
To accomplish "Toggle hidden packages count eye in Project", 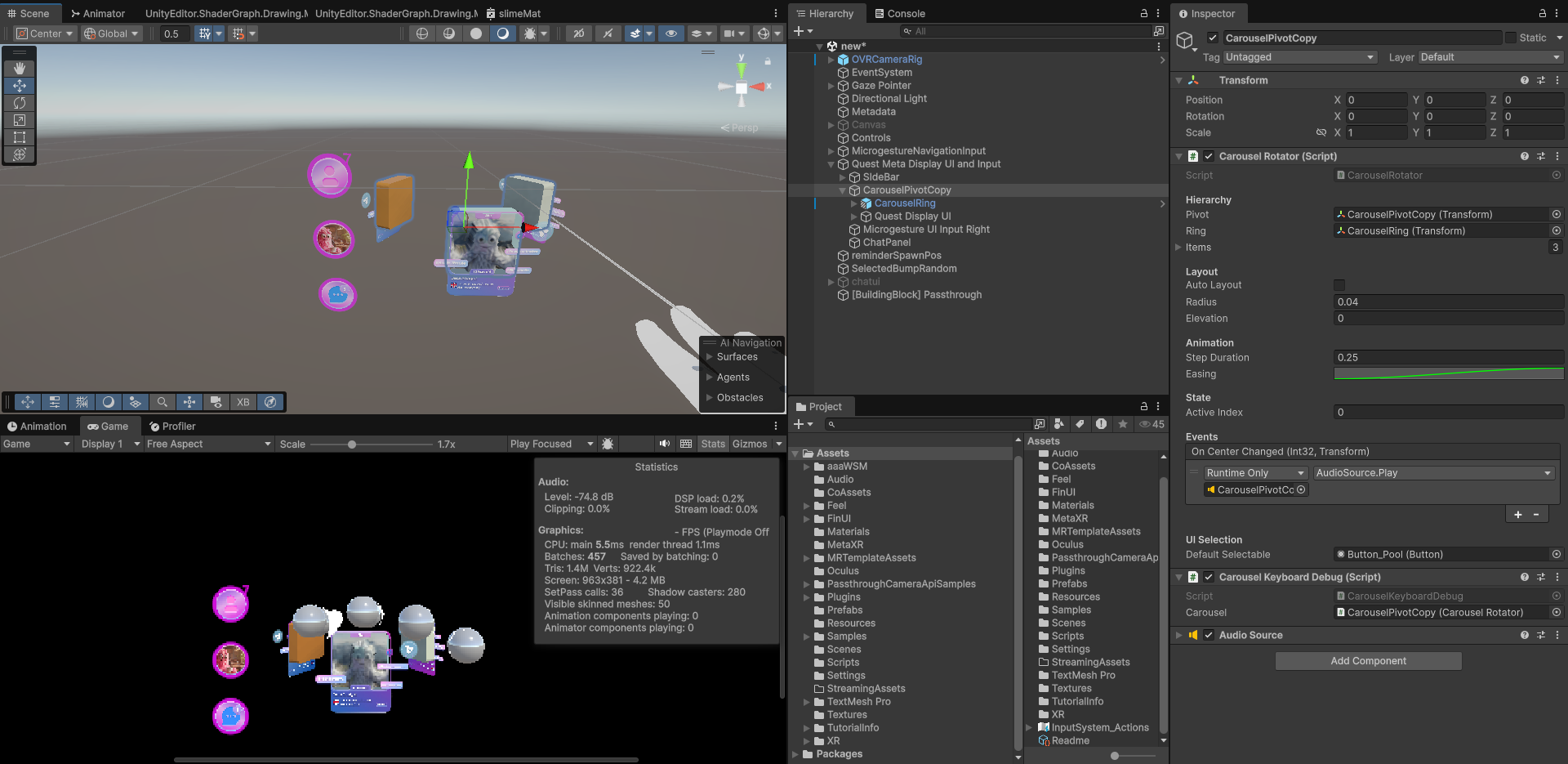I will pyautogui.click(x=1151, y=424).
